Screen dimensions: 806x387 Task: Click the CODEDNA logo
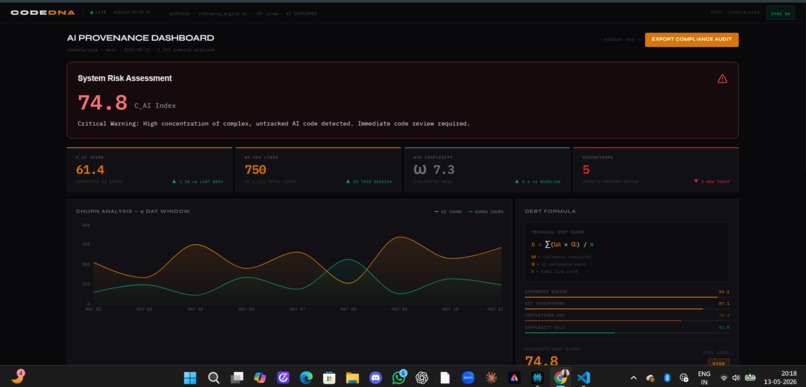click(x=43, y=12)
